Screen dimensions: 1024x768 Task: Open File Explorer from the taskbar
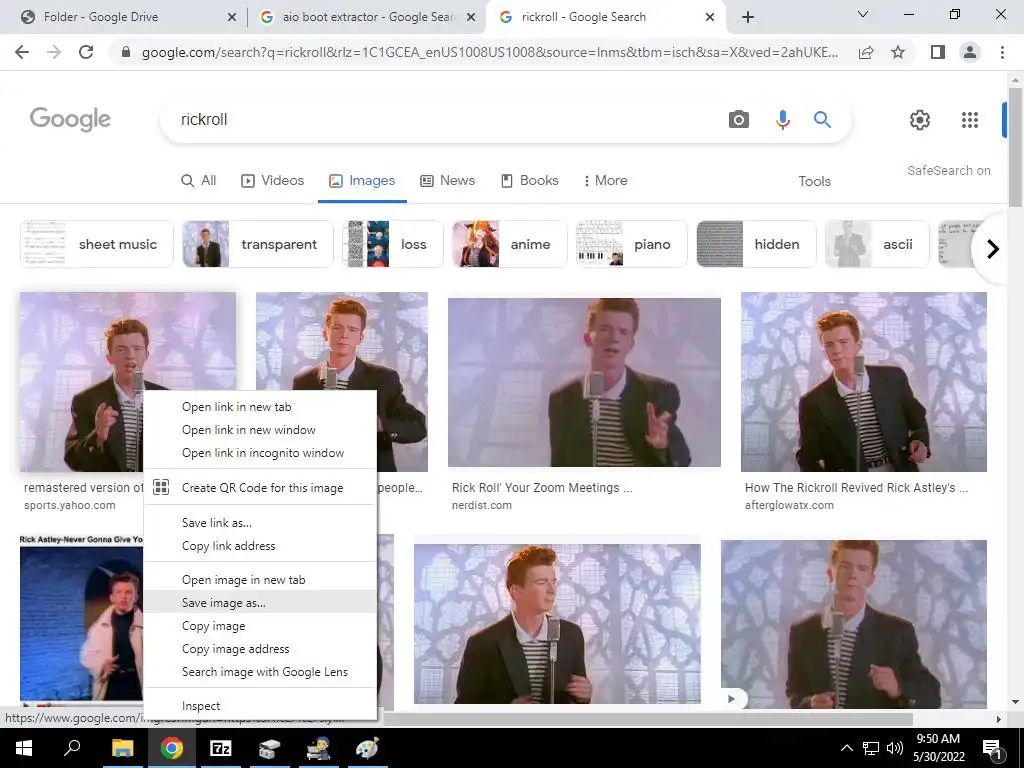pyautogui.click(x=122, y=748)
